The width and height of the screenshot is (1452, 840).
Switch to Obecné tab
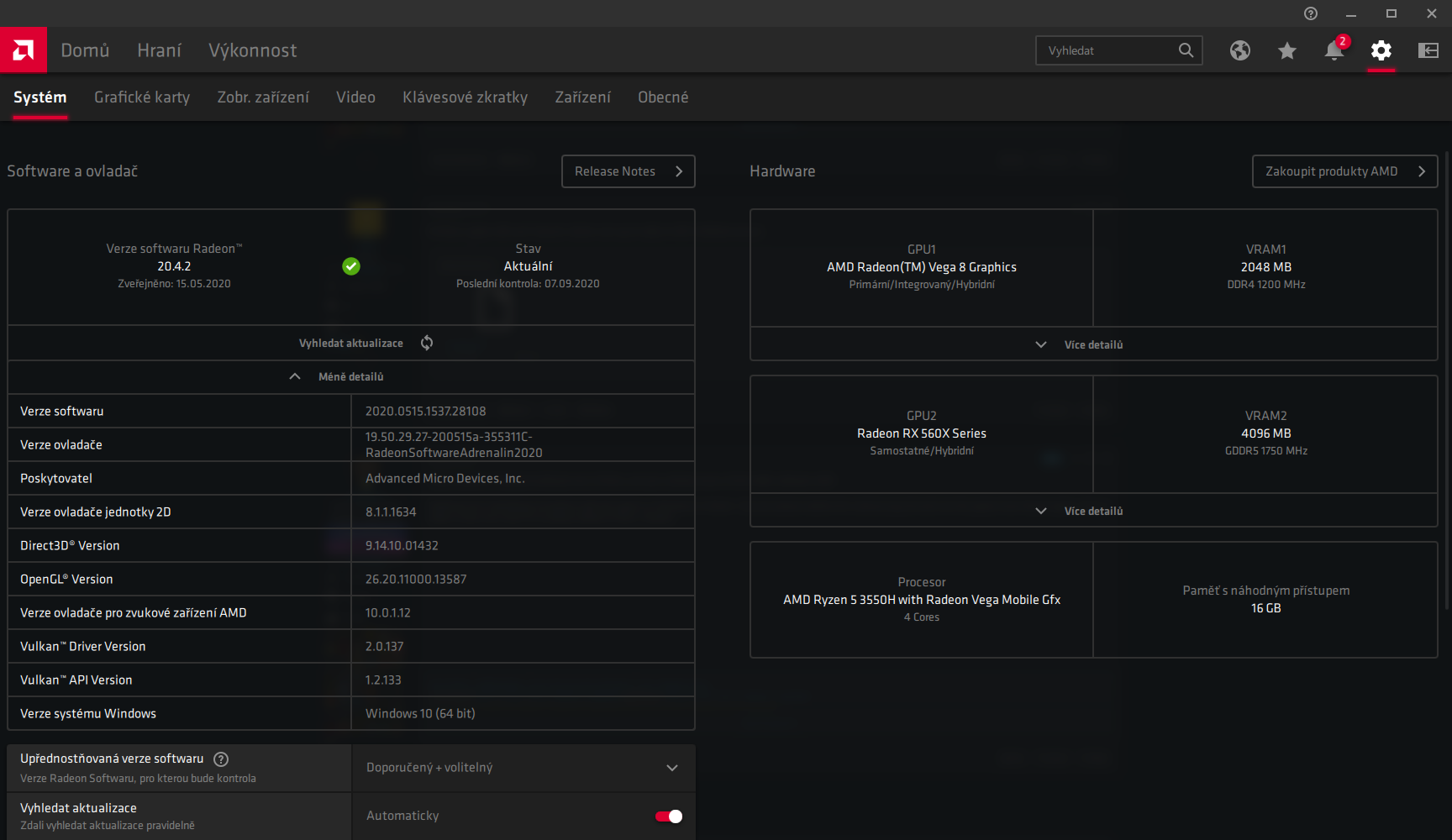pyautogui.click(x=663, y=97)
